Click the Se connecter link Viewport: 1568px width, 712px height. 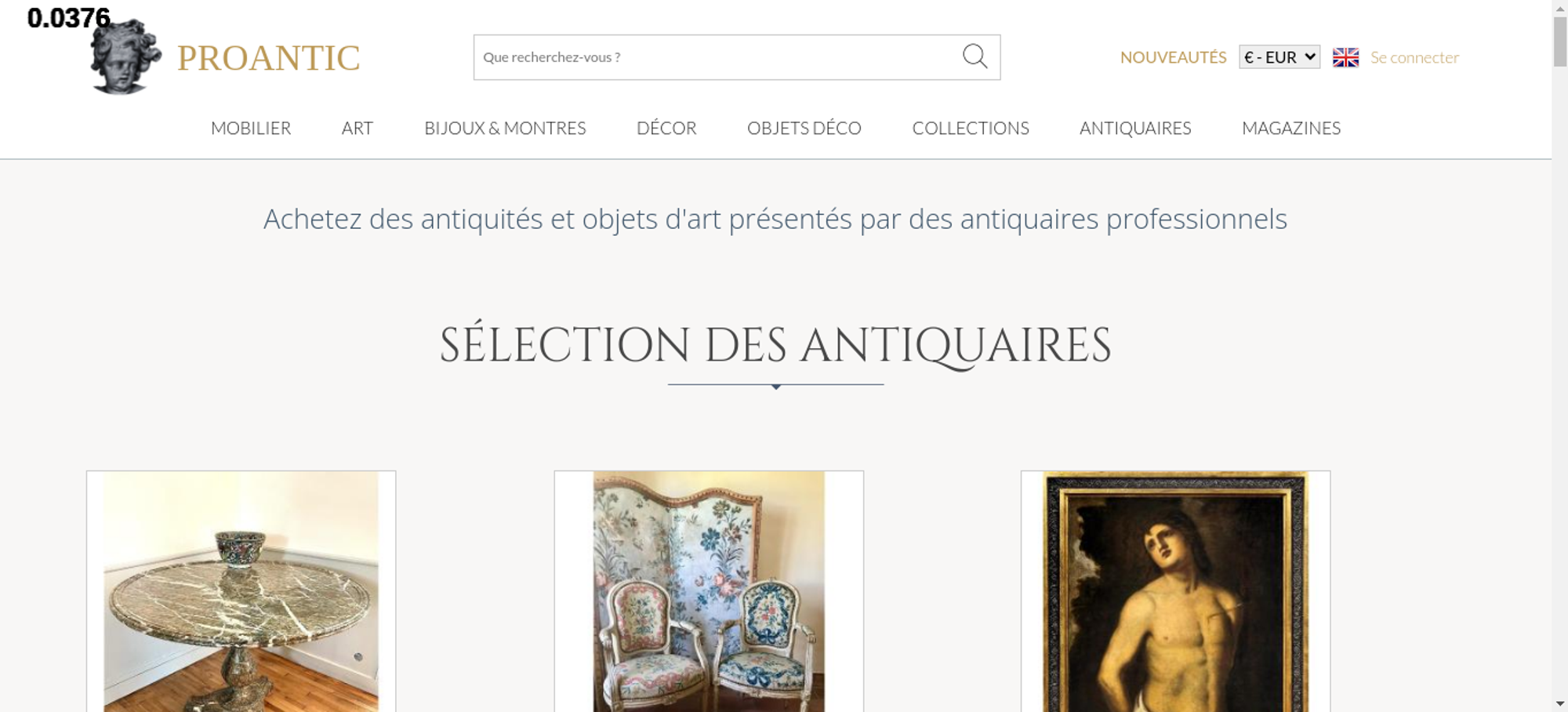click(x=1414, y=57)
